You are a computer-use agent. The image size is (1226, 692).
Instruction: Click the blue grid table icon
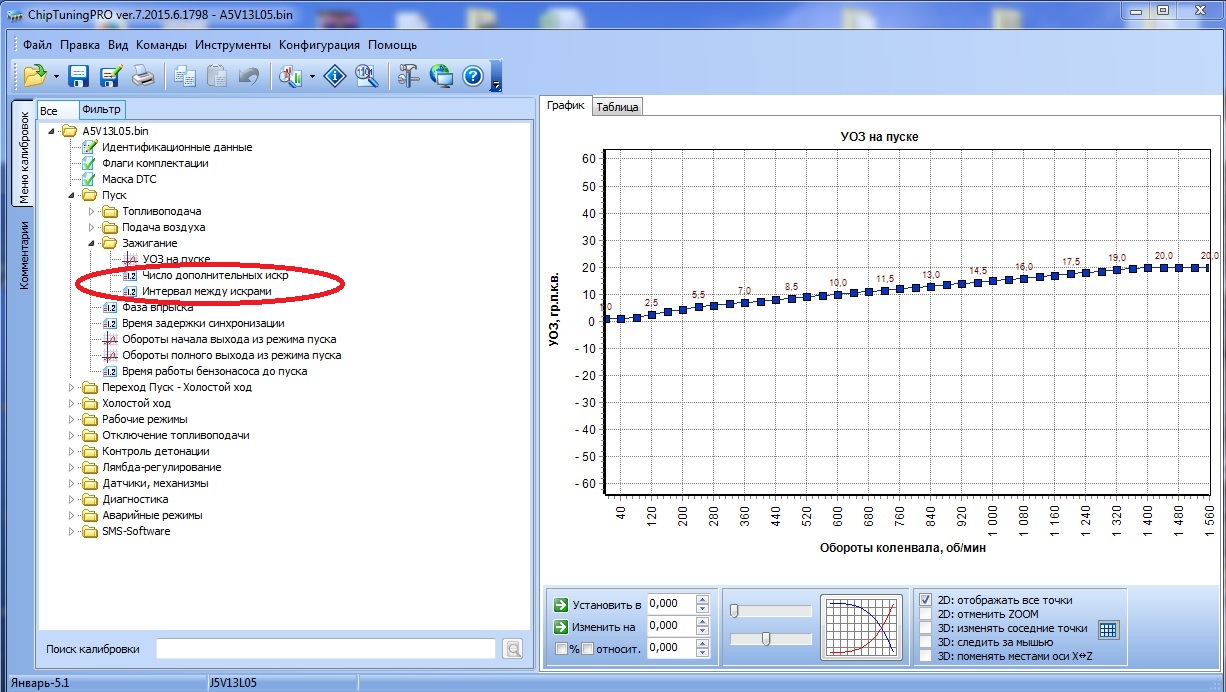pos(1108,630)
